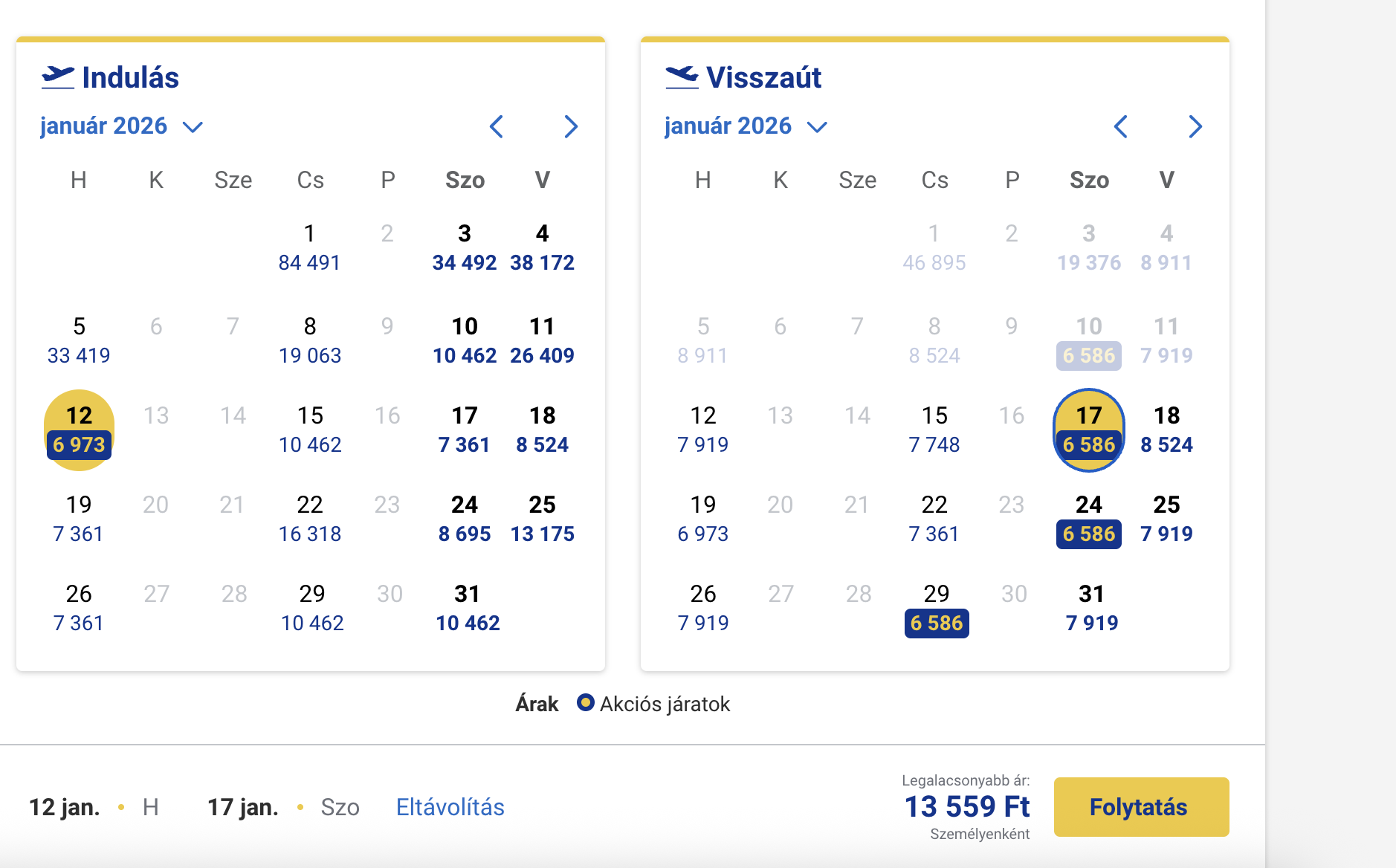
Task: Click the departing plane icon beside Indulás
Action: click(x=58, y=77)
